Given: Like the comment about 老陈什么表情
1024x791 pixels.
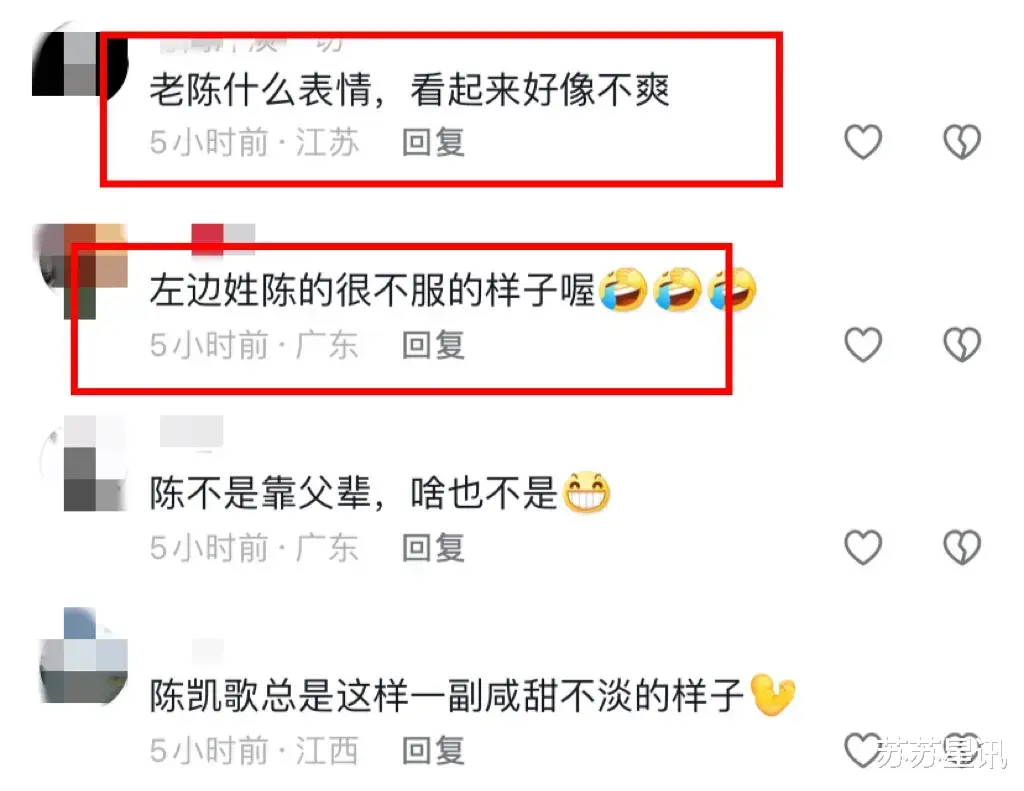Looking at the screenshot, I should point(863,142).
